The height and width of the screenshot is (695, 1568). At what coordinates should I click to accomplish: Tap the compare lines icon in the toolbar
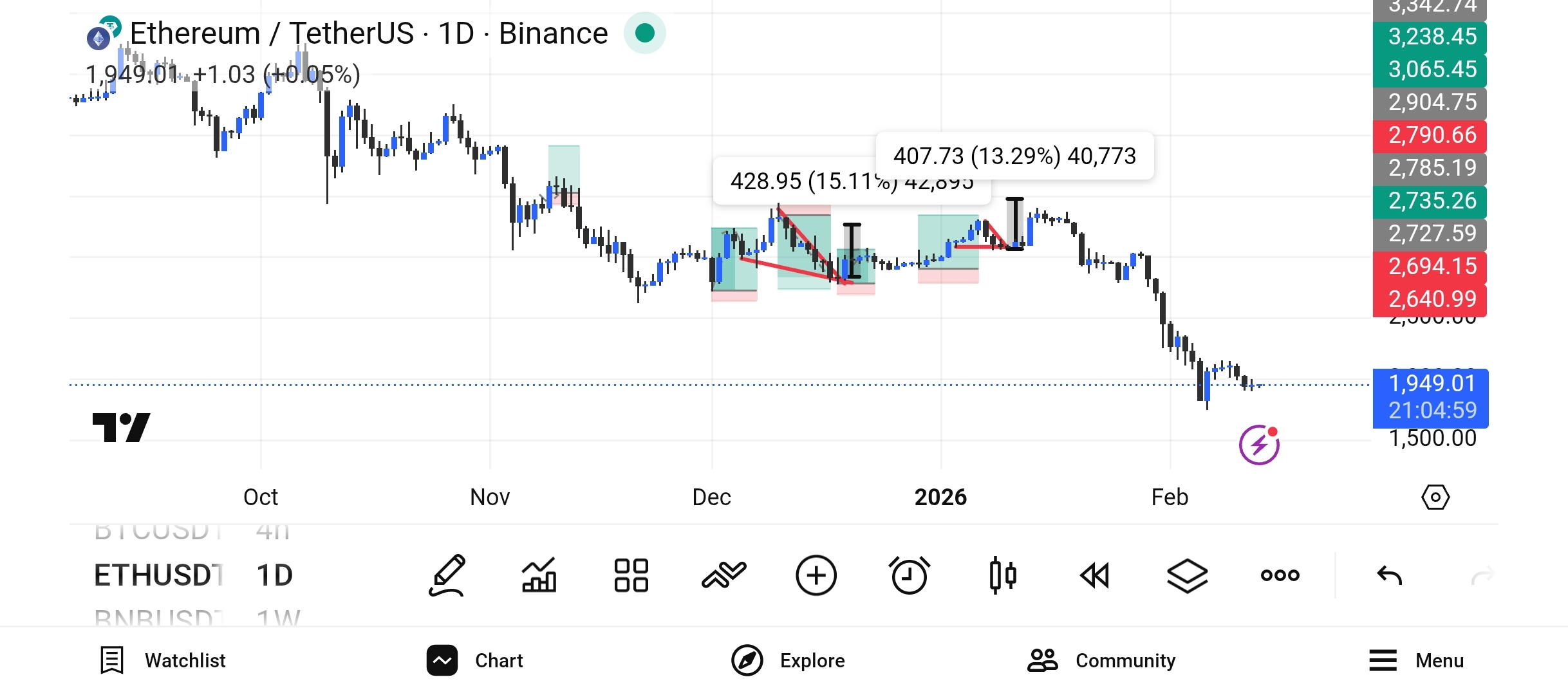(x=723, y=575)
